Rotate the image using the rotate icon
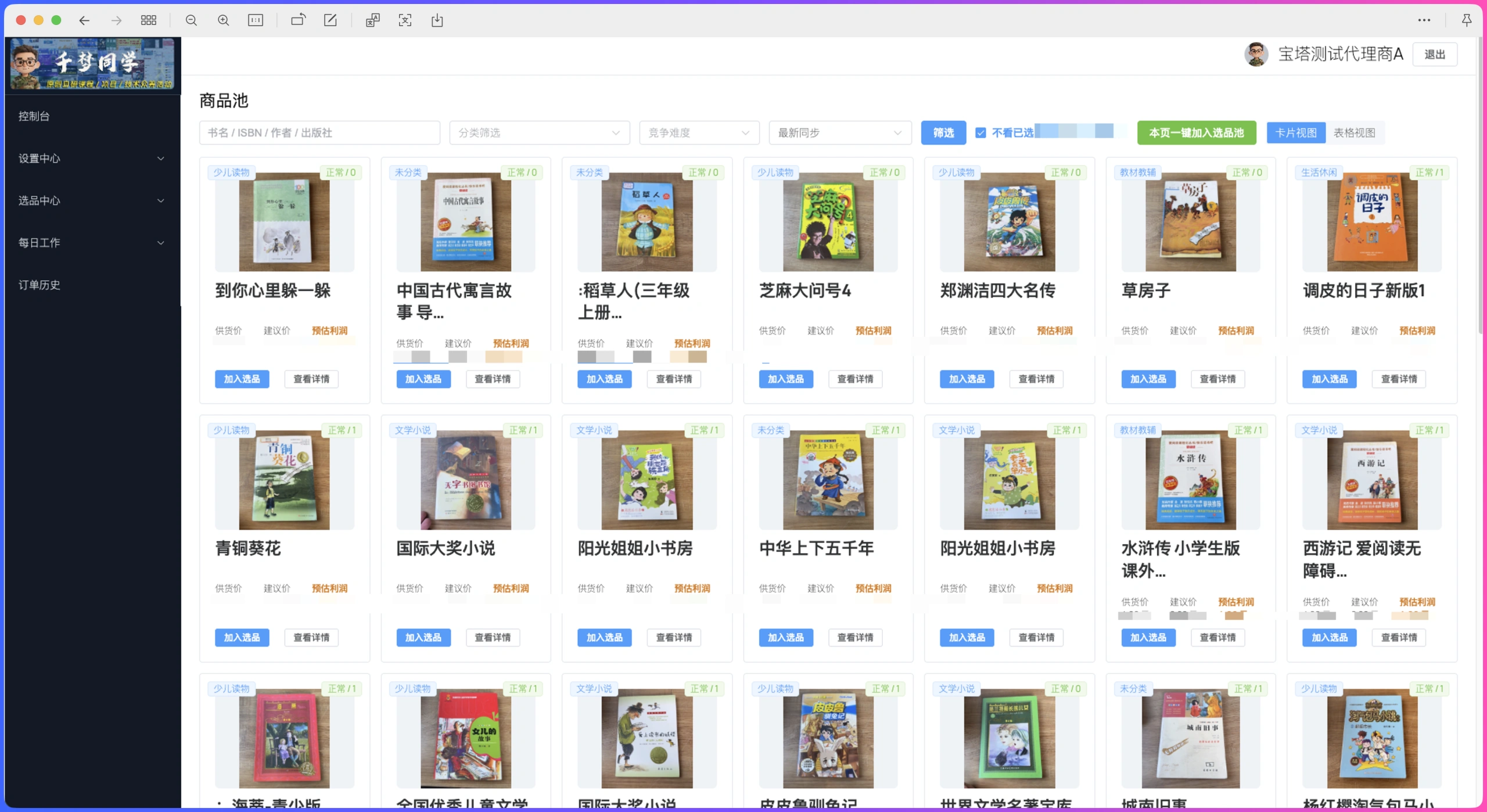1487x812 pixels. coord(298,20)
